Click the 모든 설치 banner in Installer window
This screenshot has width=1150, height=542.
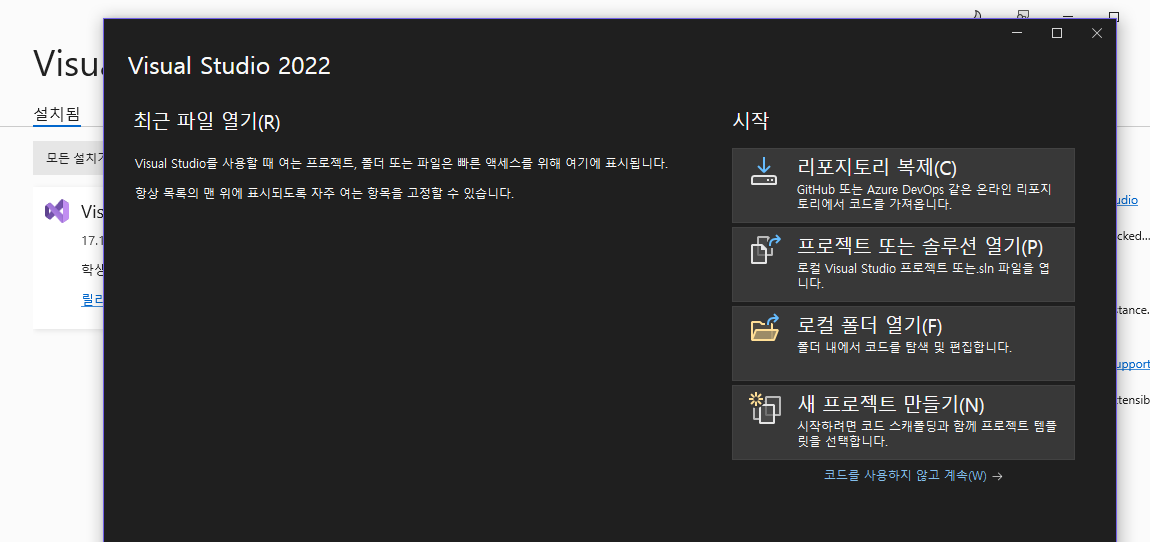(69, 158)
